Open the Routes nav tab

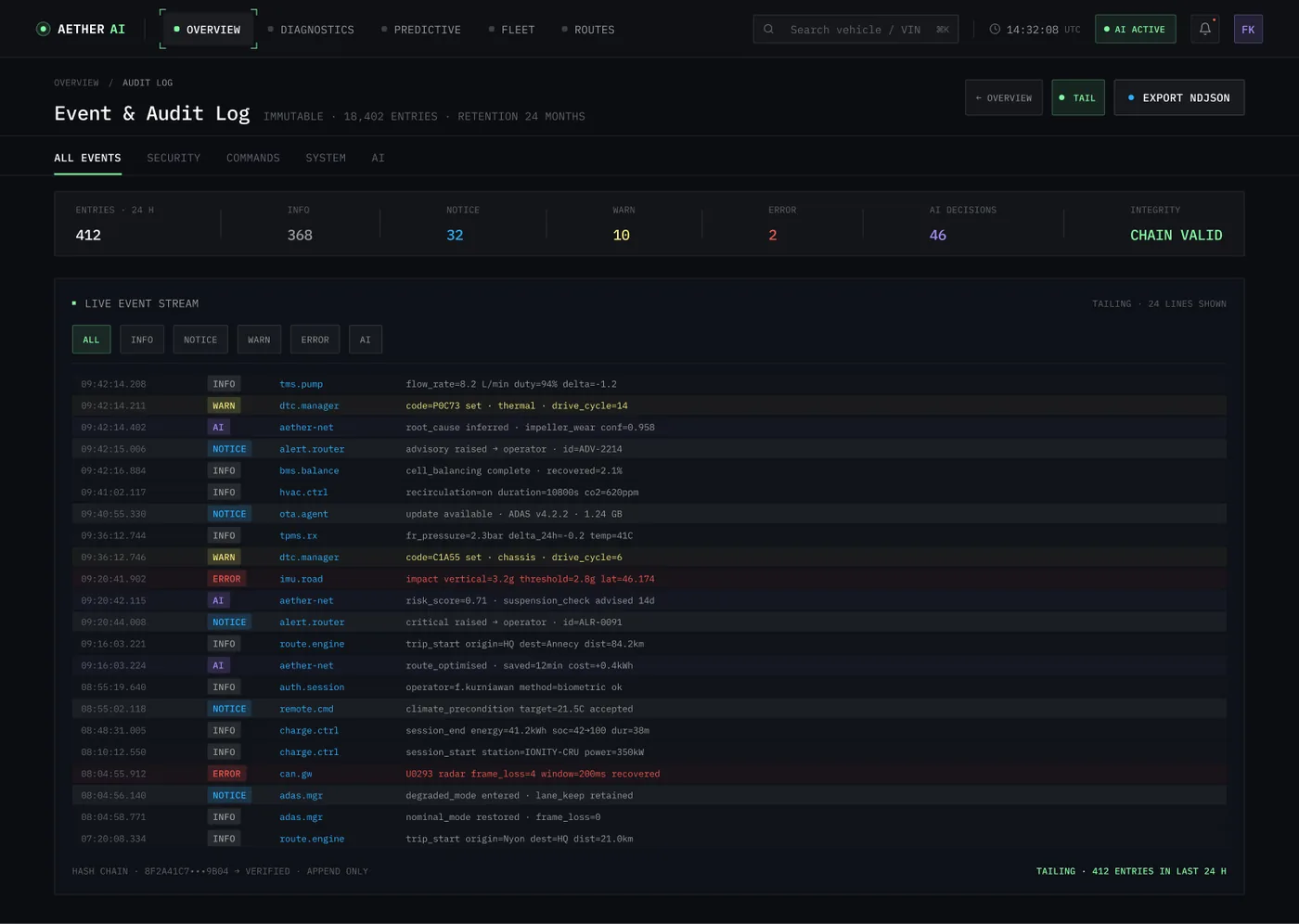pyautogui.click(x=588, y=30)
